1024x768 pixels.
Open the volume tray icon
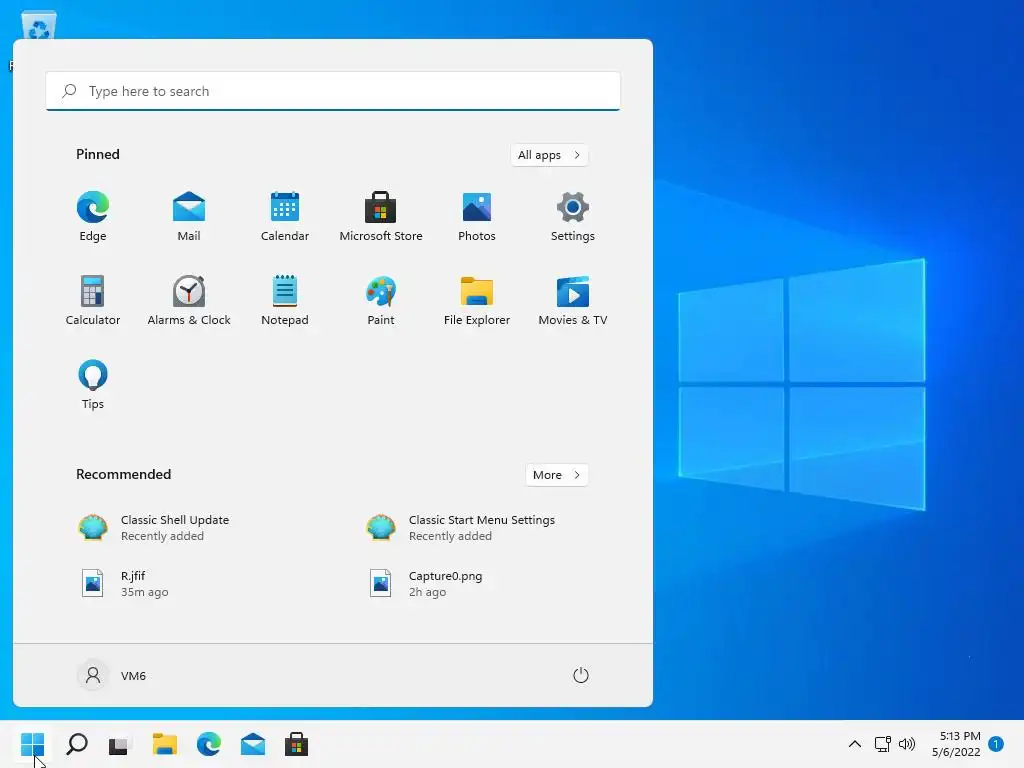click(x=907, y=744)
